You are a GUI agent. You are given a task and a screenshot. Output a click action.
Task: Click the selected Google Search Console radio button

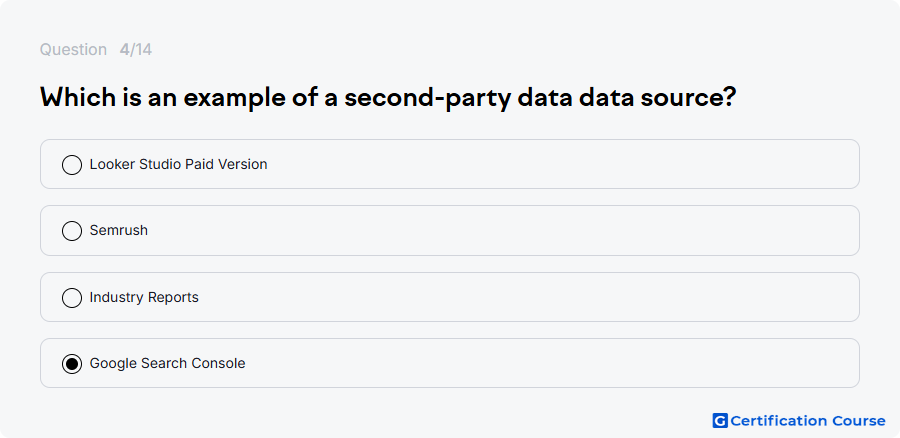(72, 364)
